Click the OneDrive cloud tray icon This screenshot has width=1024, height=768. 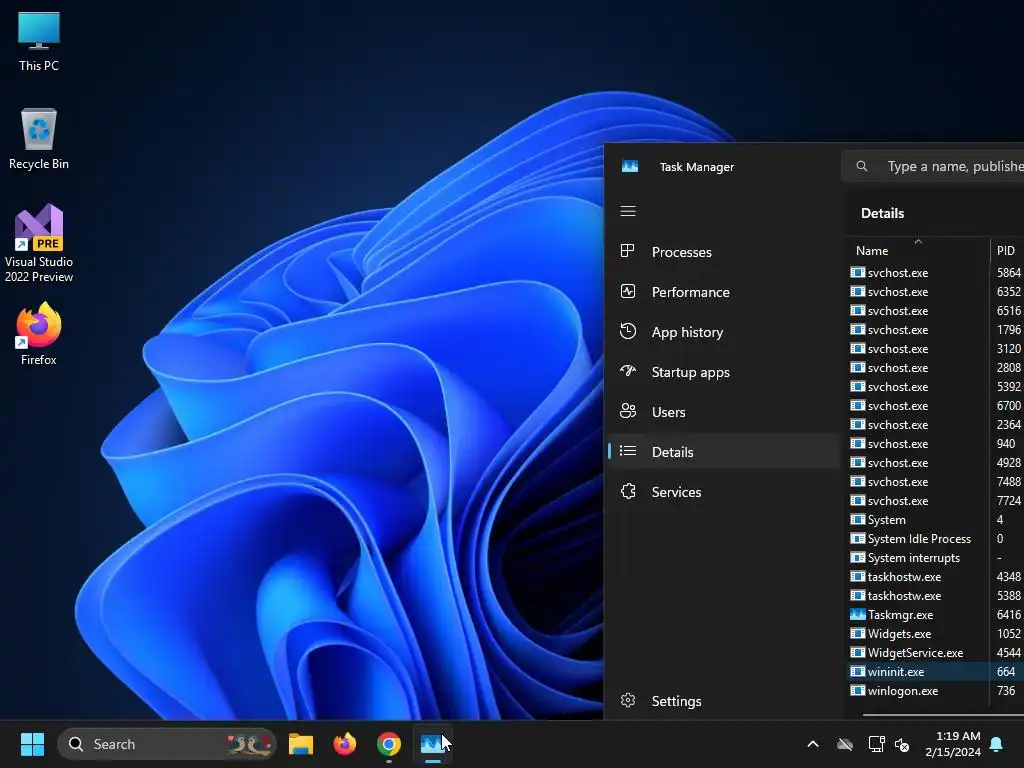click(x=845, y=744)
